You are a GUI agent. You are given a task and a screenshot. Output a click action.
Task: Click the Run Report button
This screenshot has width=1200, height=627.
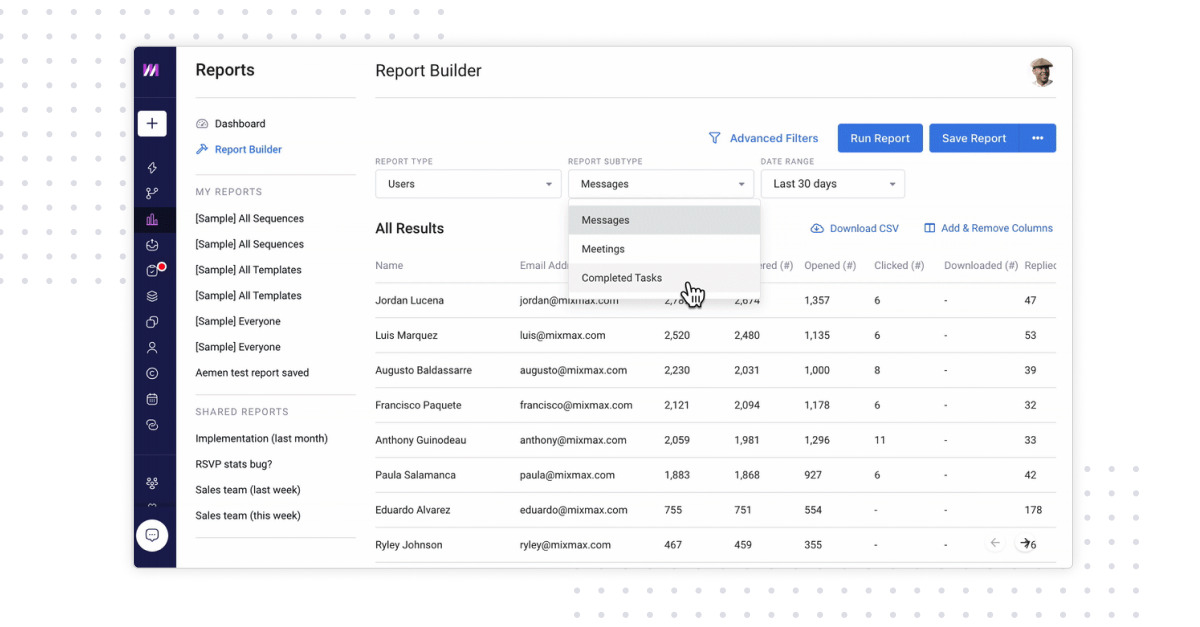[879, 139]
